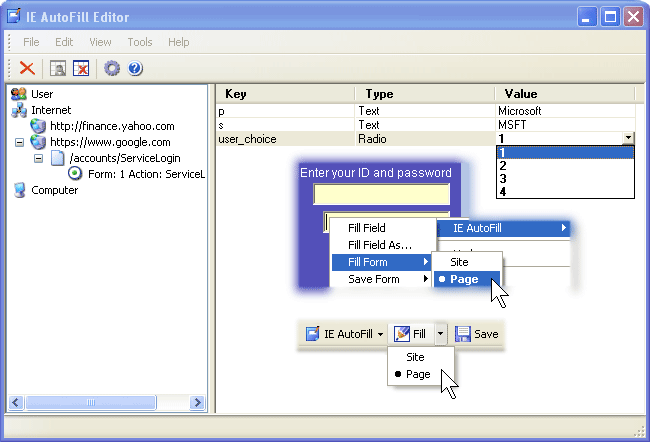Click the red X delete toolbar icon
The width and height of the screenshot is (650, 442).
coord(27,68)
